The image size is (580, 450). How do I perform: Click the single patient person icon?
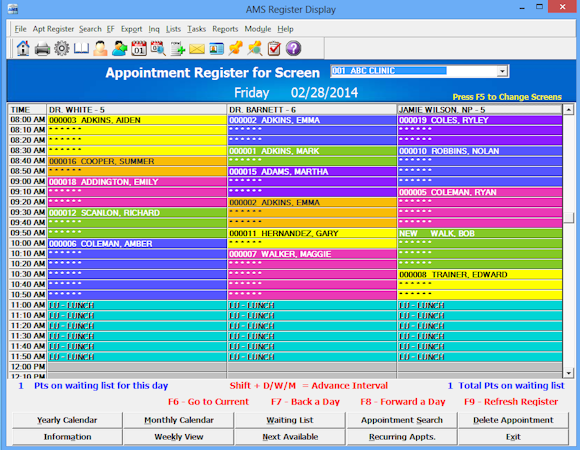pos(100,48)
